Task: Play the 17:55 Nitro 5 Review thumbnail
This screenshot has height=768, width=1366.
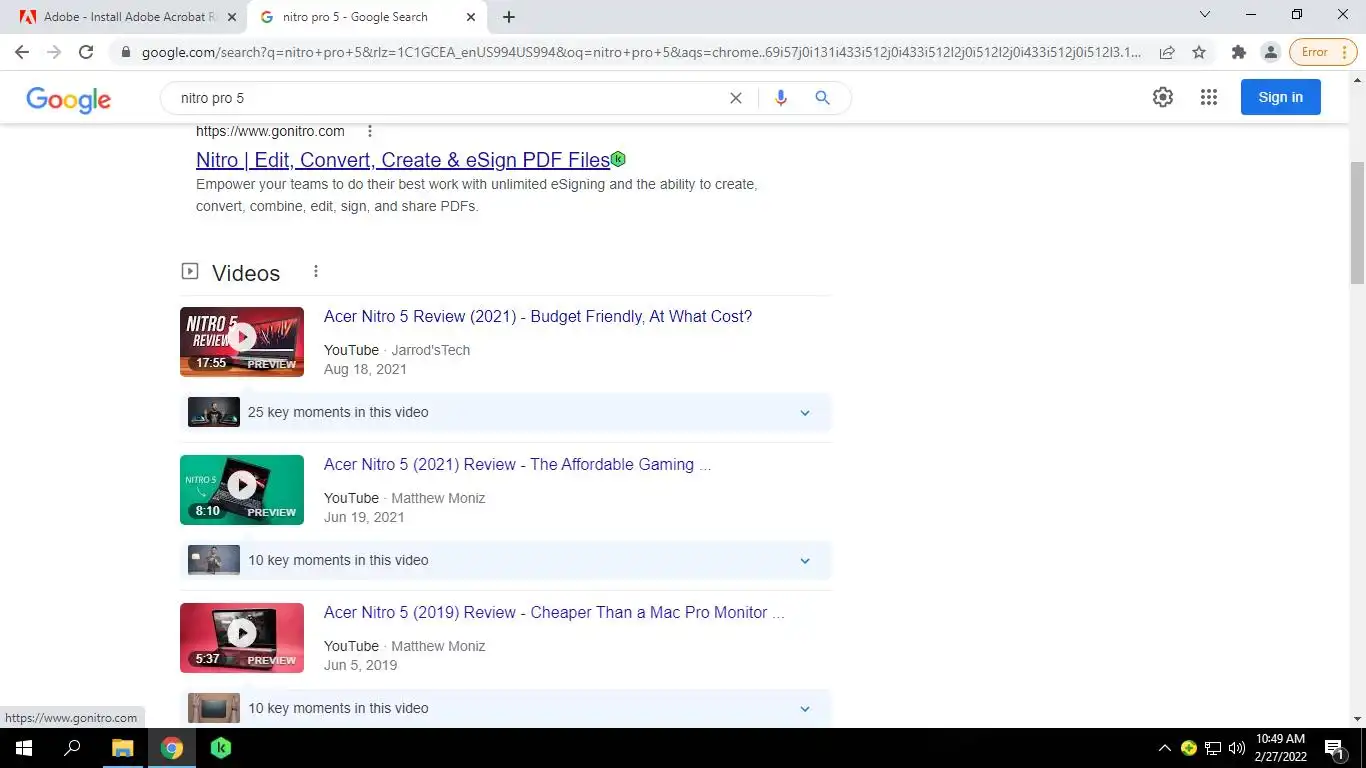Action: [x=242, y=342]
